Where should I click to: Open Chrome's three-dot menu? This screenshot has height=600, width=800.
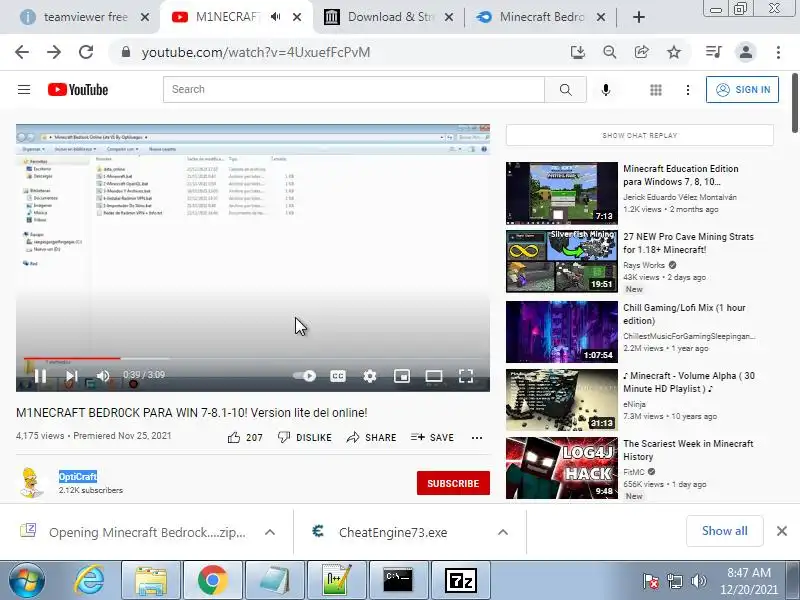click(x=778, y=52)
